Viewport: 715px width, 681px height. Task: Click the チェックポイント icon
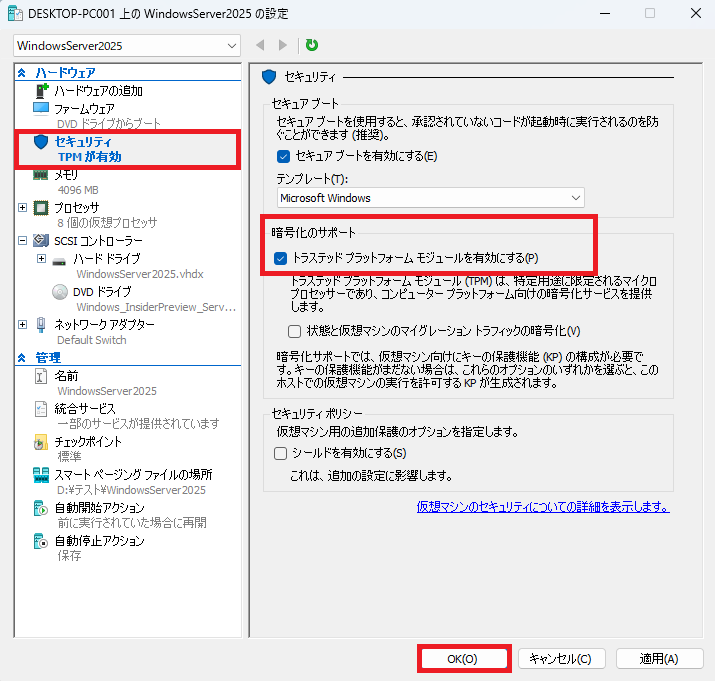click(41, 442)
